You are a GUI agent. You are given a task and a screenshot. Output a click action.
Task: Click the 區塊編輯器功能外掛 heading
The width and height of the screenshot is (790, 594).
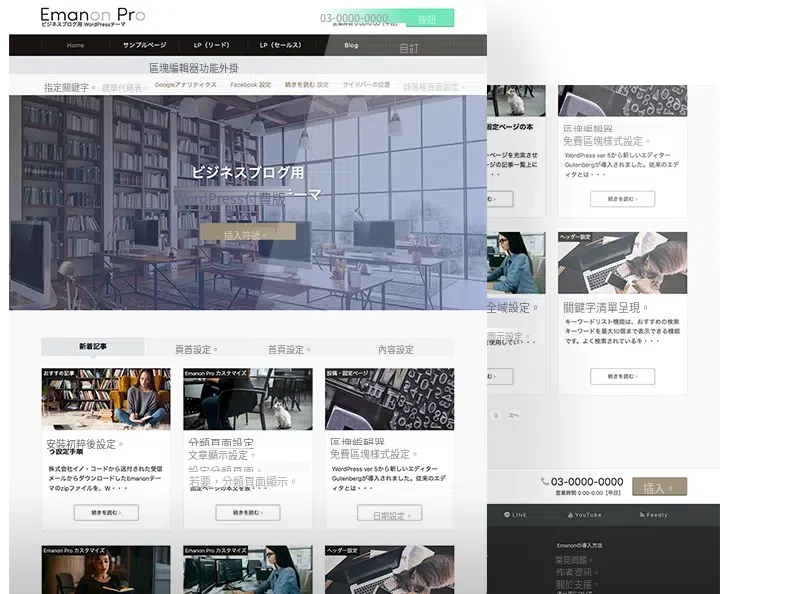point(194,68)
